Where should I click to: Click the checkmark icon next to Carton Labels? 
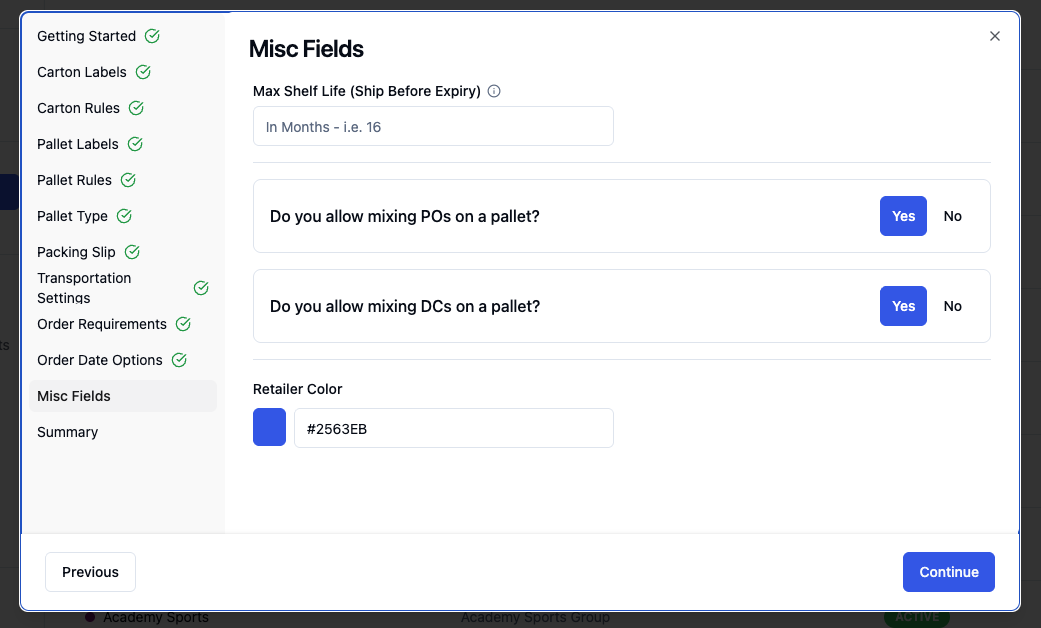pyautogui.click(x=143, y=72)
